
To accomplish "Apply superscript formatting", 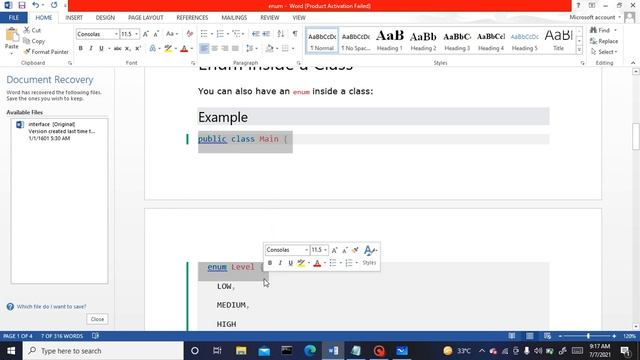I will 138,49.
